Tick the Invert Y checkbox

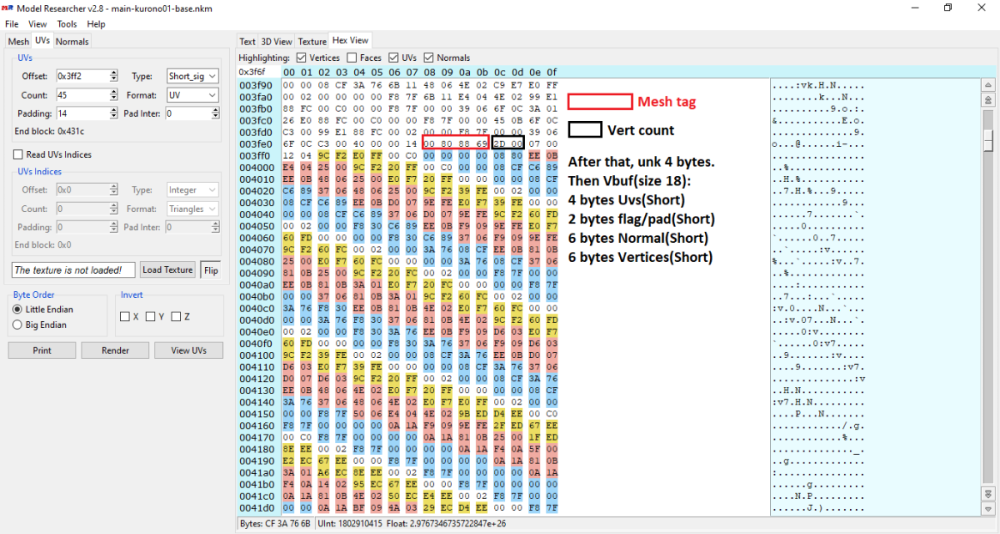pyautogui.click(x=150, y=317)
